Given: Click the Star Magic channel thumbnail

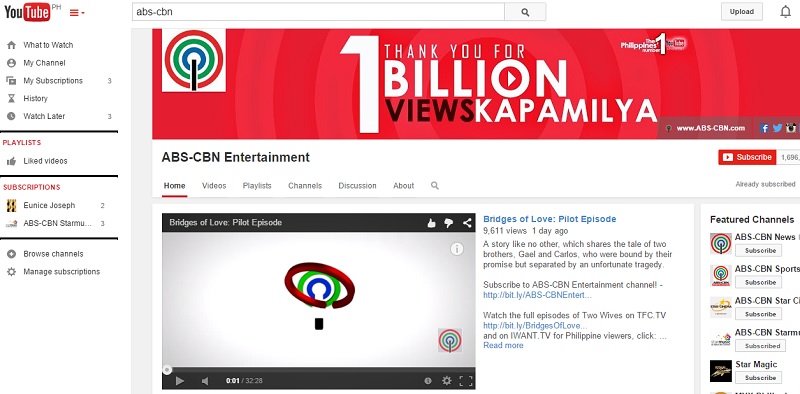Looking at the screenshot, I should point(721,371).
